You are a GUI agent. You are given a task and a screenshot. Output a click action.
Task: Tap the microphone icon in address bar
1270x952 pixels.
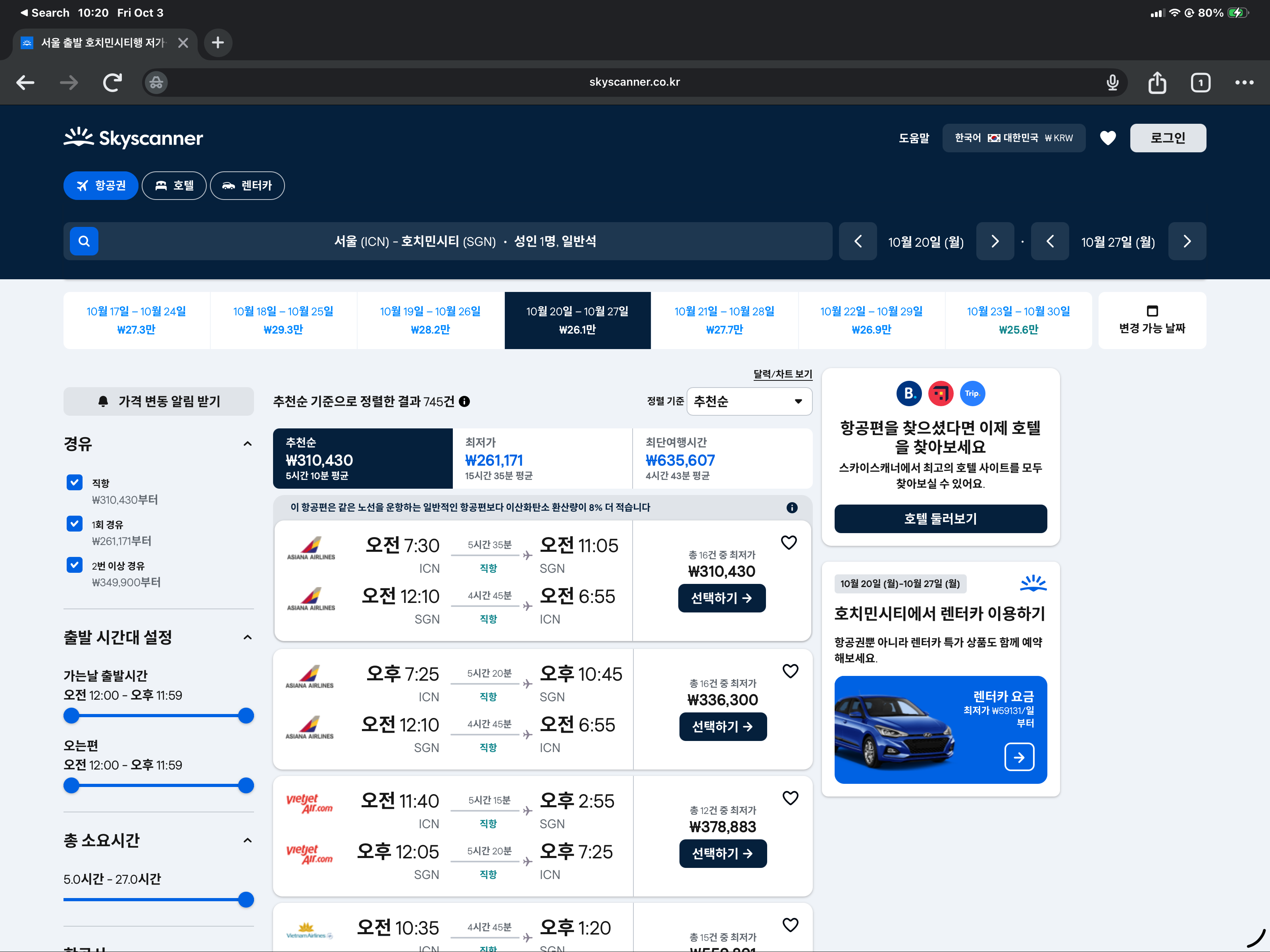click(1112, 82)
